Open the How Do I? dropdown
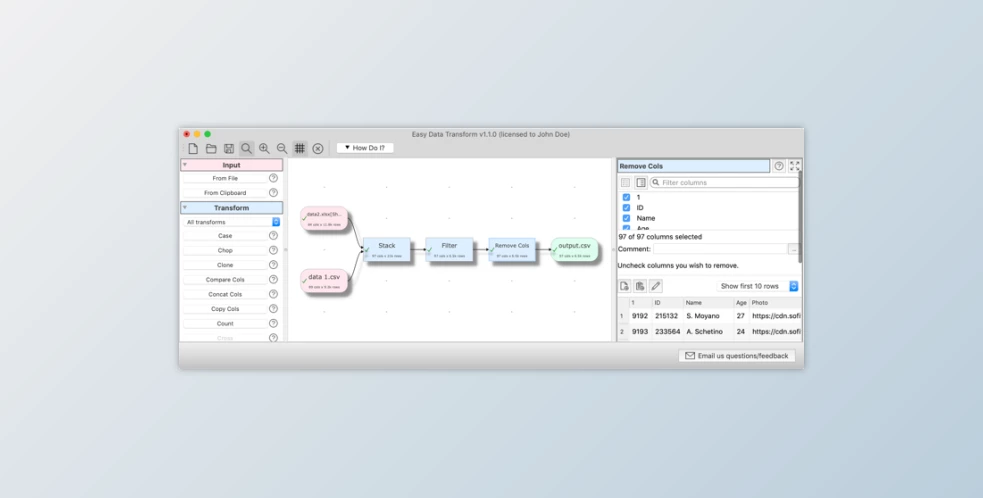This screenshot has height=498, width=983. (365, 148)
